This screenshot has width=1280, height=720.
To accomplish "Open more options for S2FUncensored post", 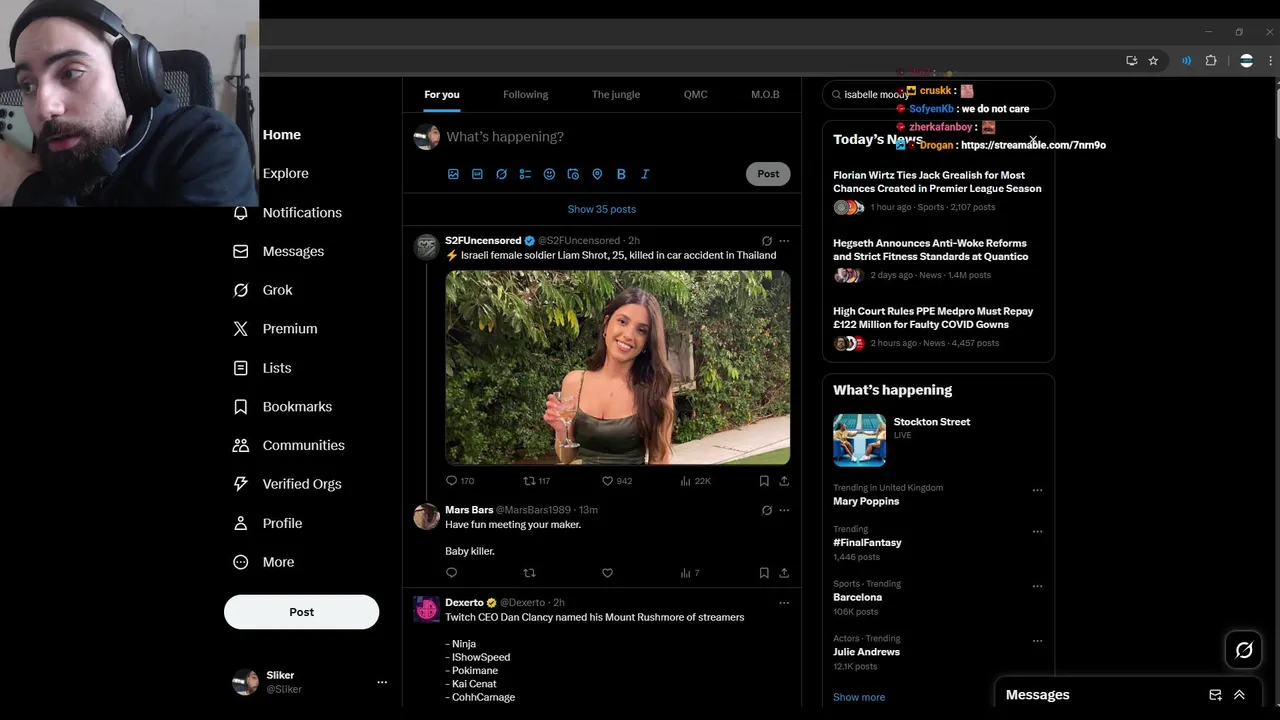I will (784, 241).
